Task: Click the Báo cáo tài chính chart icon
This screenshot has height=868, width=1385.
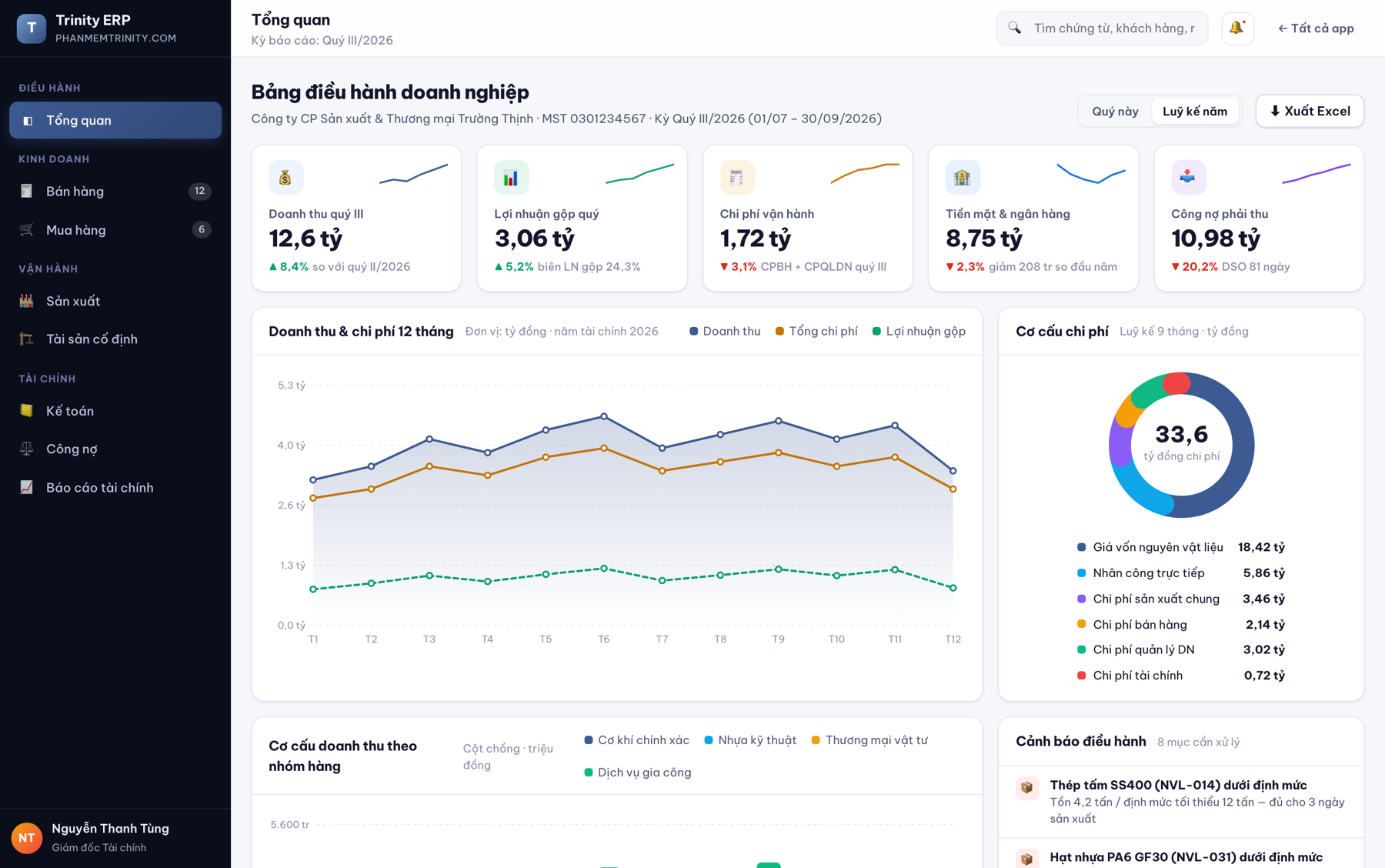Action: 26,487
